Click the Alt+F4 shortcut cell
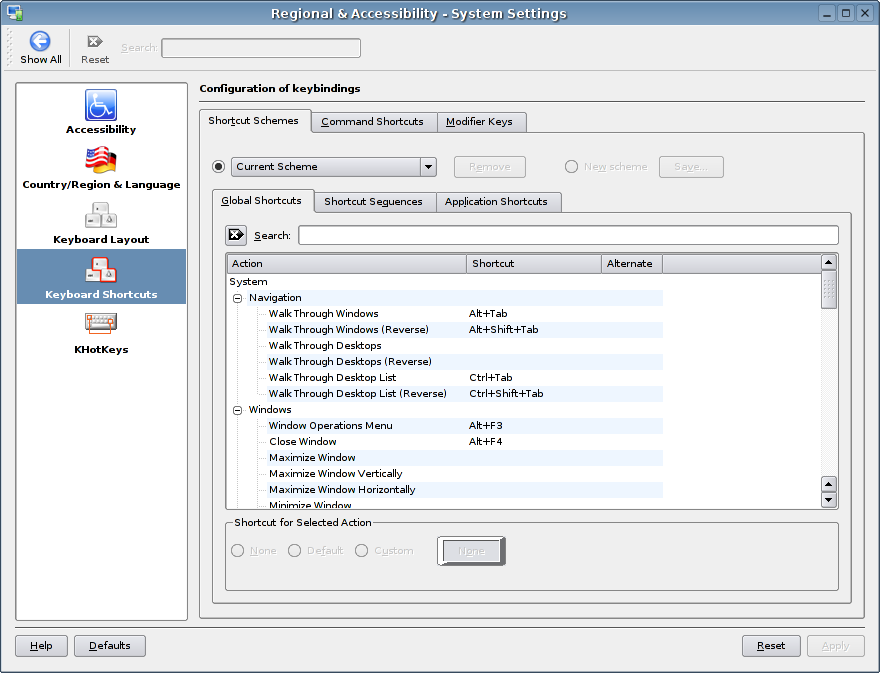This screenshot has width=880, height=673. (x=485, y=442)
